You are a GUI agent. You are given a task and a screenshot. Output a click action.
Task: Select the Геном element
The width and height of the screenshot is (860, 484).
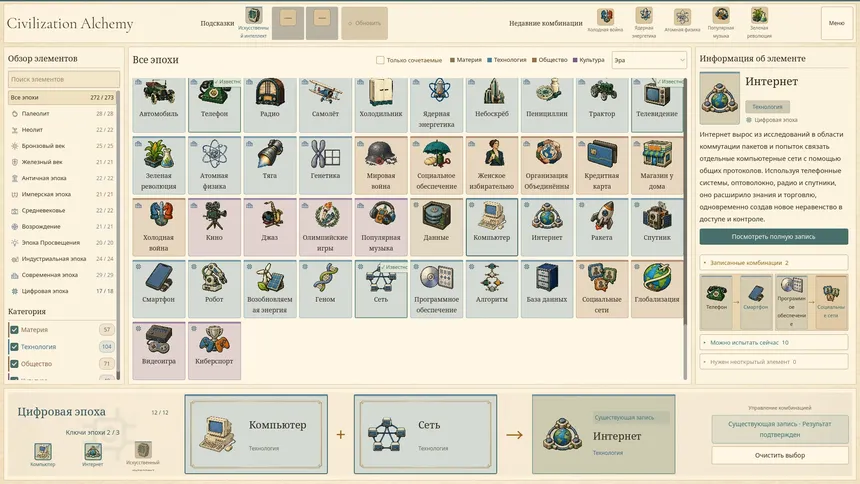point(325,289)
